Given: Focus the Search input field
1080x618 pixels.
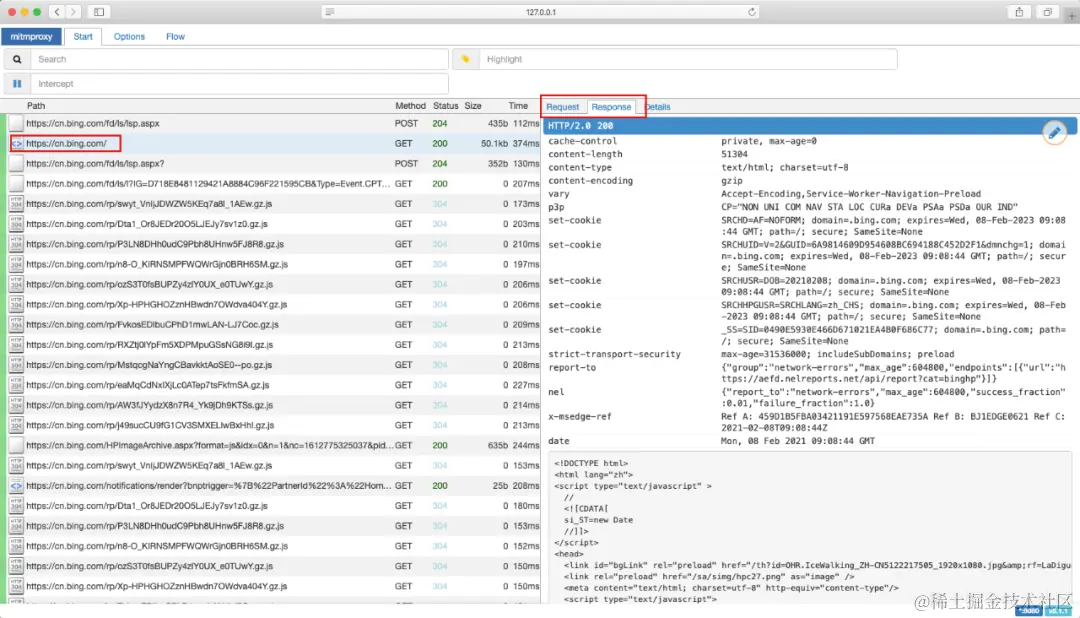Looking at the screenshot, I should (239, 59).
